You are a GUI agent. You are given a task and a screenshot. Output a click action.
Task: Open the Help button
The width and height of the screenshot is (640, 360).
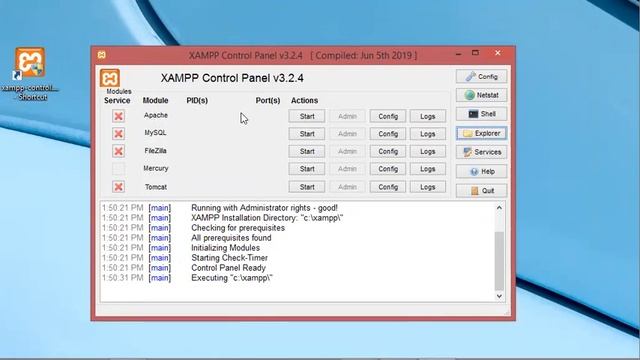(481, 171)
